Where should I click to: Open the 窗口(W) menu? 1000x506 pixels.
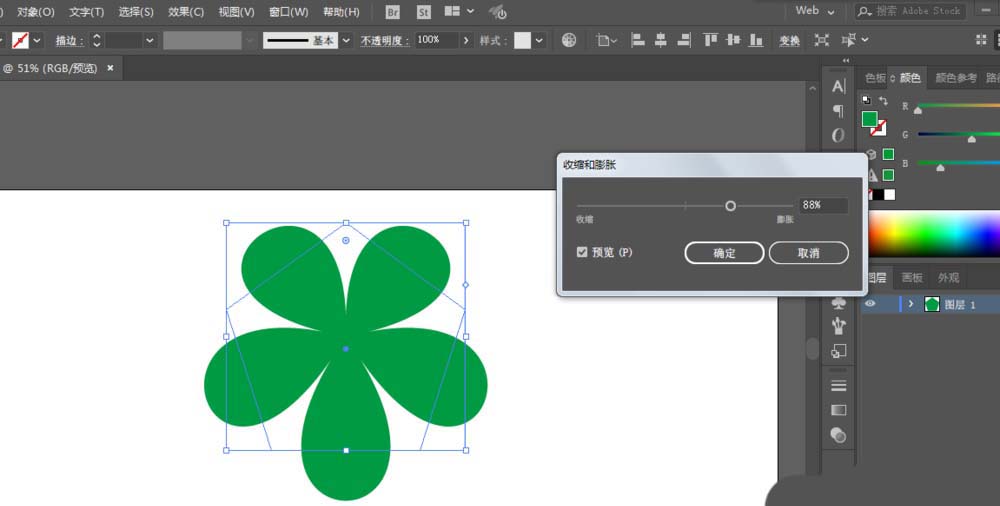click(x=288, y=12)
